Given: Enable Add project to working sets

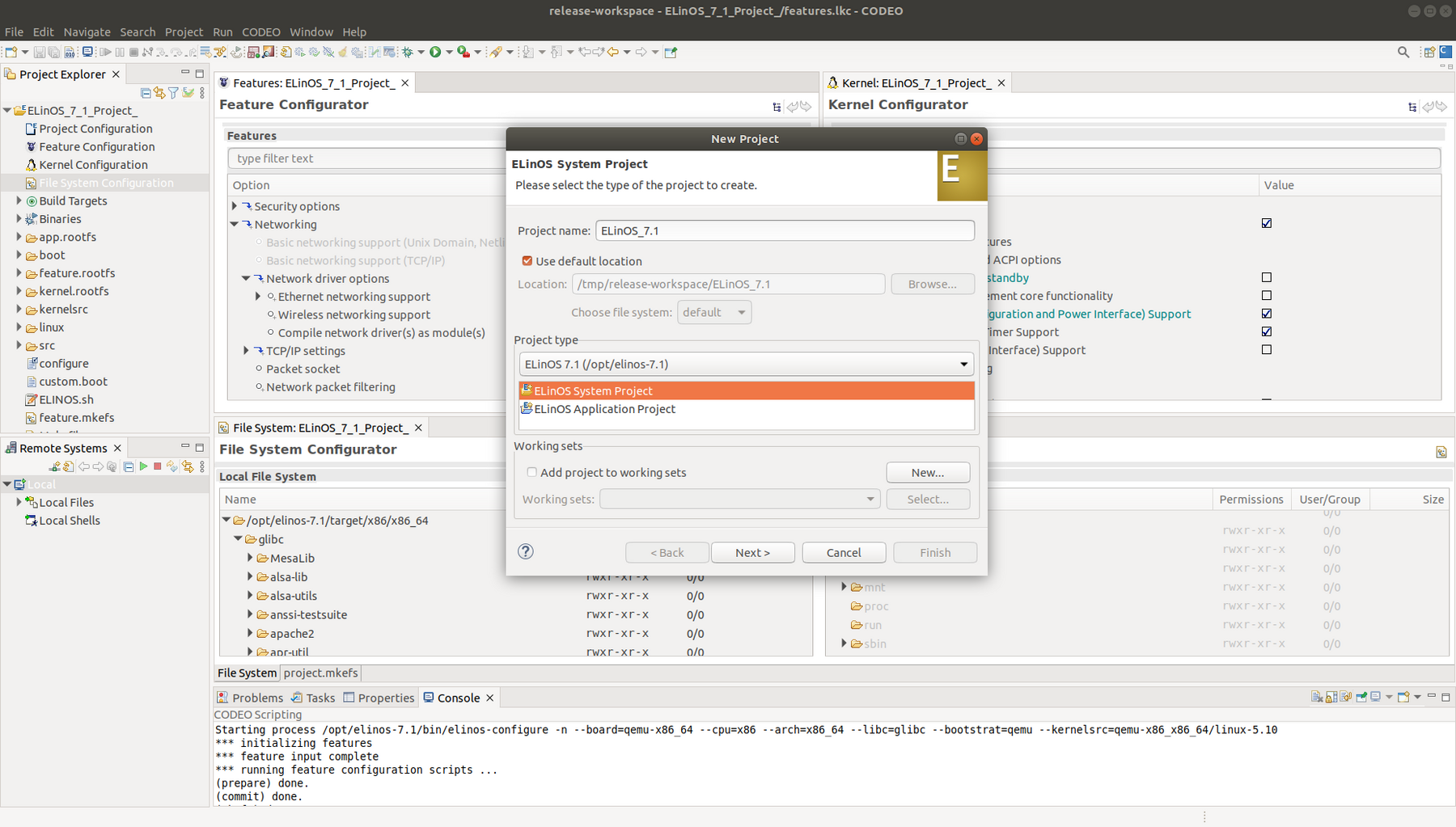Looking at the screenshot, I should click(x=531, y=472).
